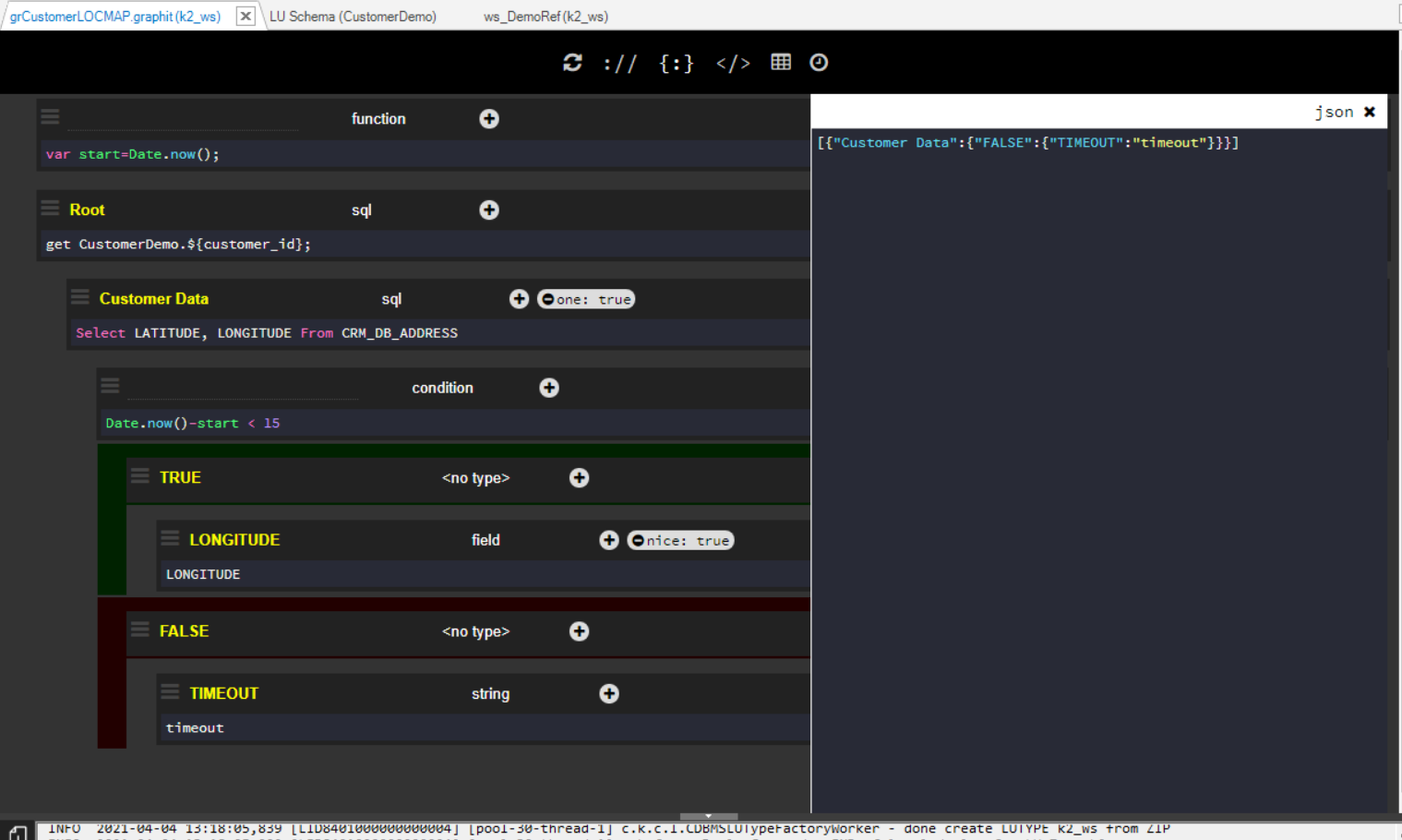Open the table grid view icon

pos(781,62)
